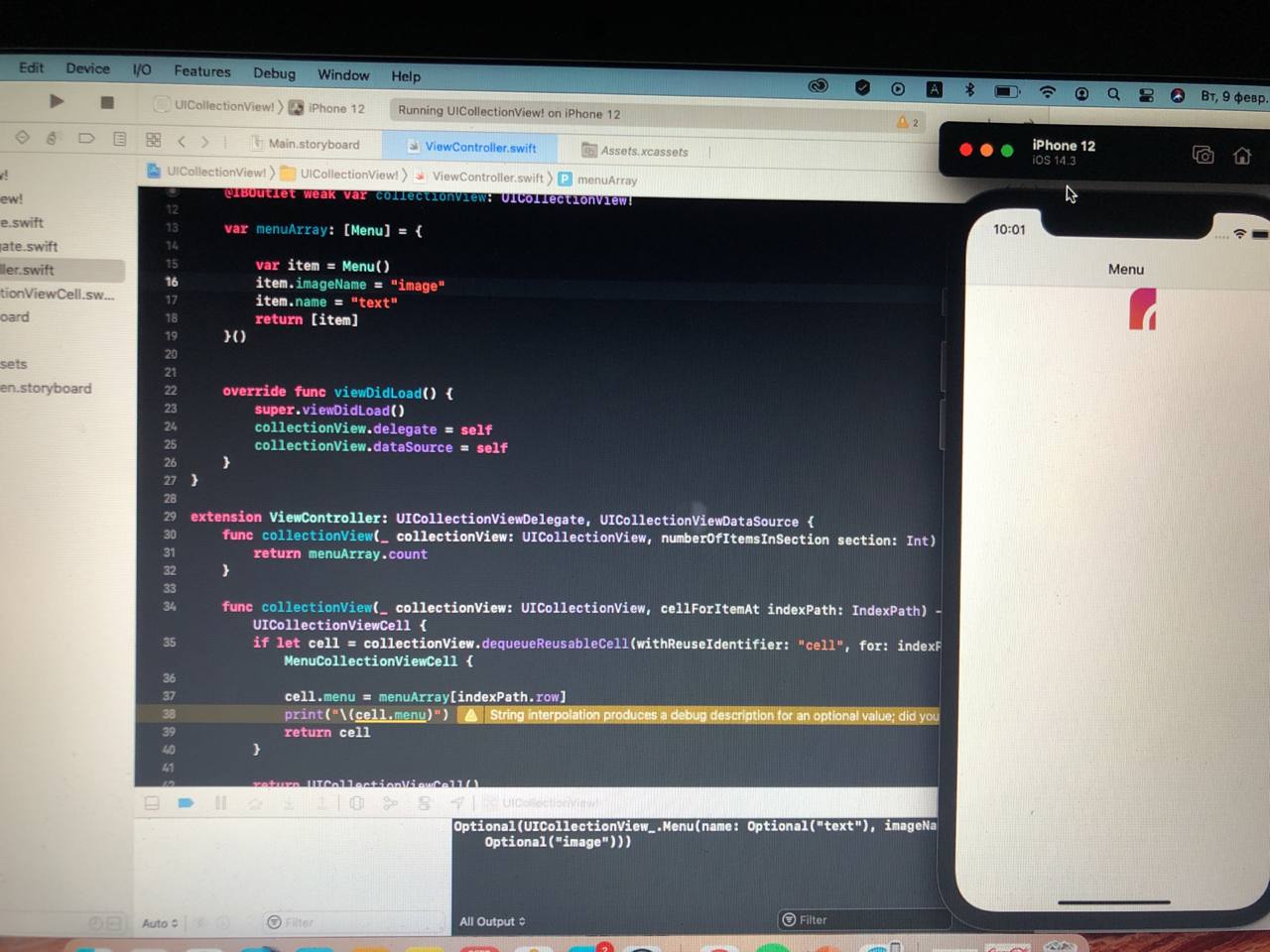
Task: Open the Device menu
Action: [x=87, y=68]
